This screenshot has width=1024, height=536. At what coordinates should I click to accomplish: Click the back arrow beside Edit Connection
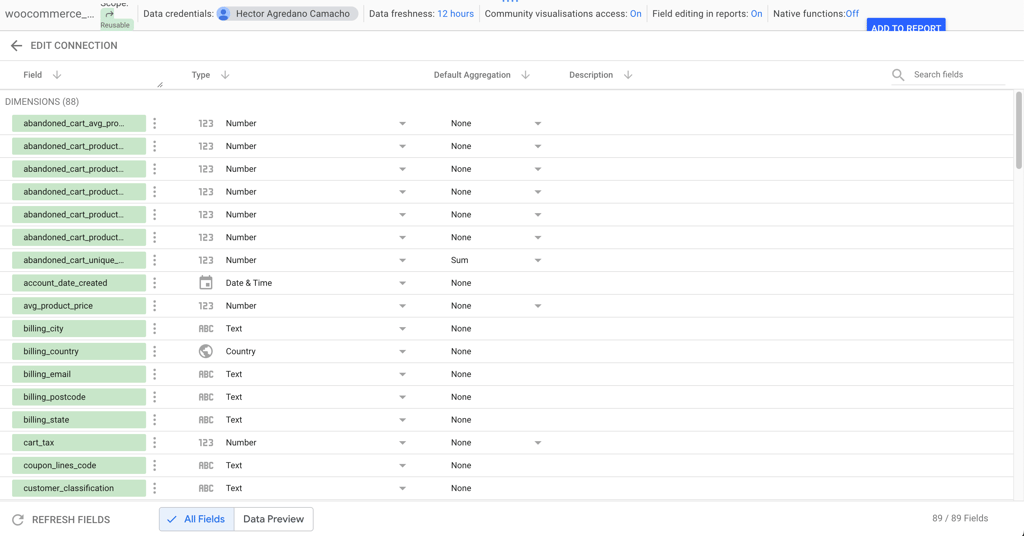(x=16, y=46)
